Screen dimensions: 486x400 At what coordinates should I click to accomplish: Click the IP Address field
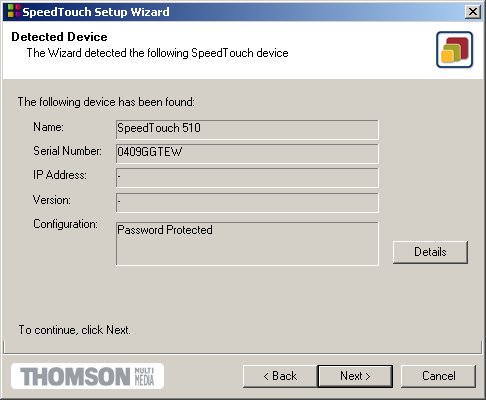247,178
